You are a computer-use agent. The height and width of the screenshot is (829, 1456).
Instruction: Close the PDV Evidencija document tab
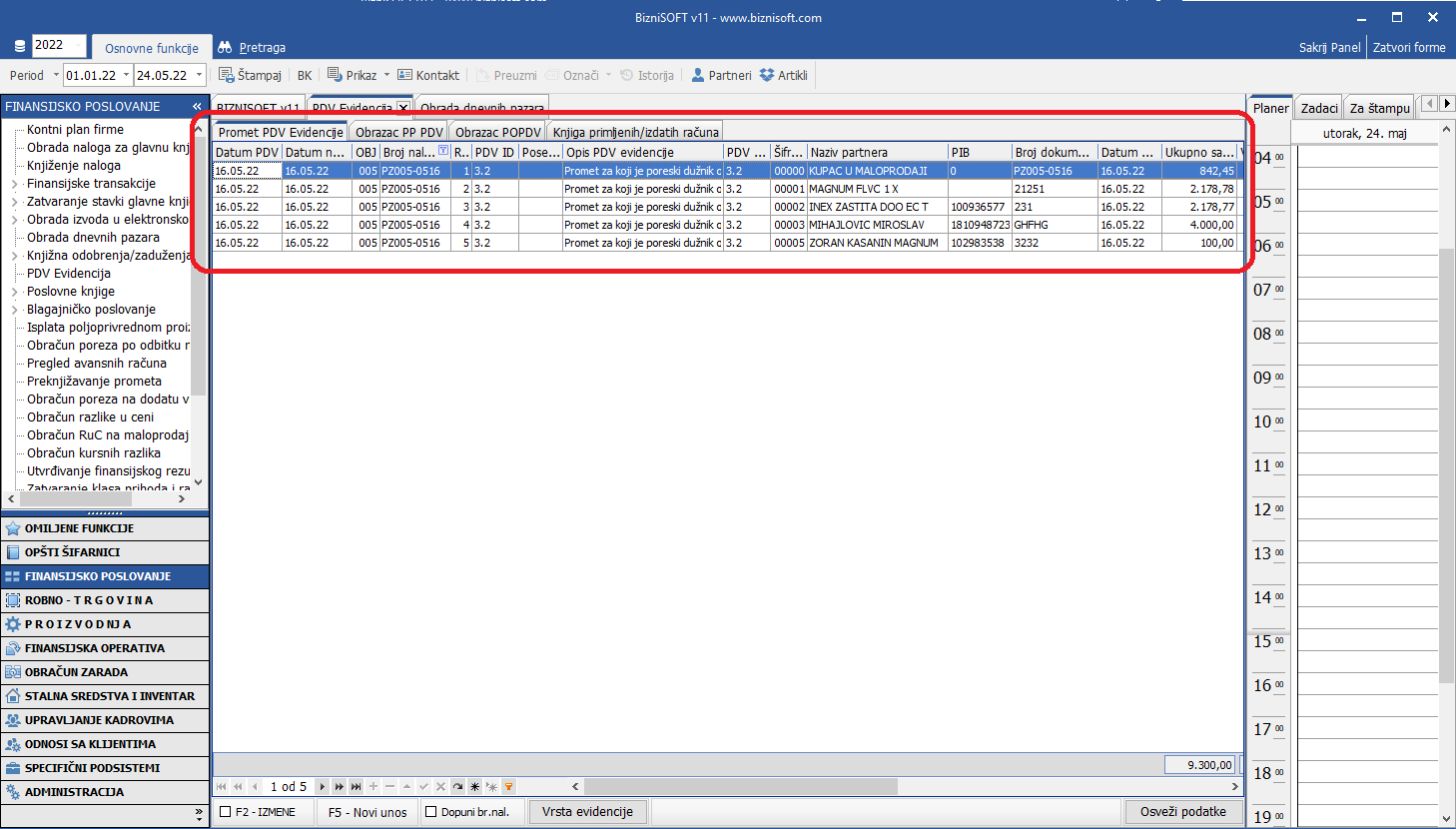coord(403,108)
